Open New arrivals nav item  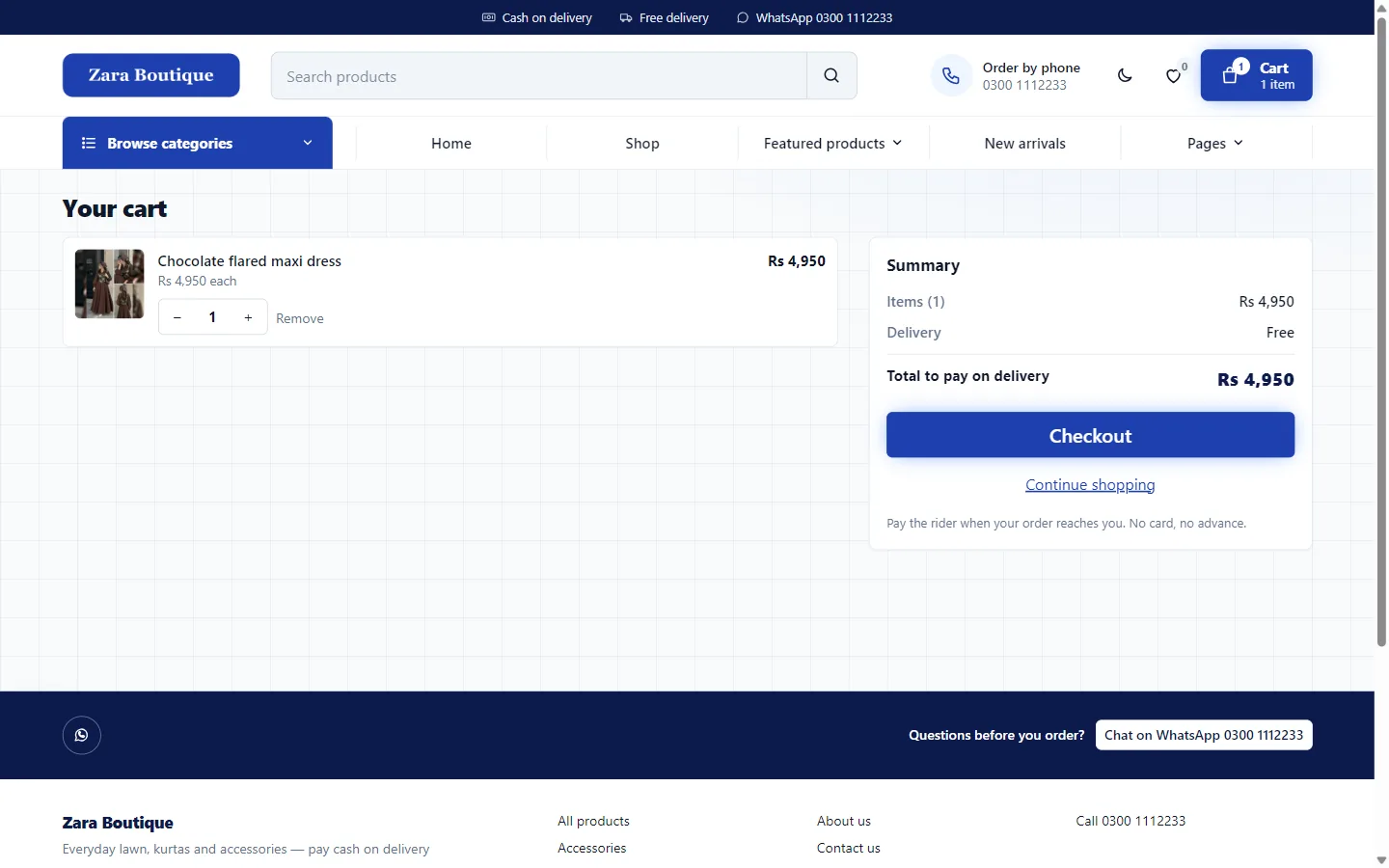1025,143
